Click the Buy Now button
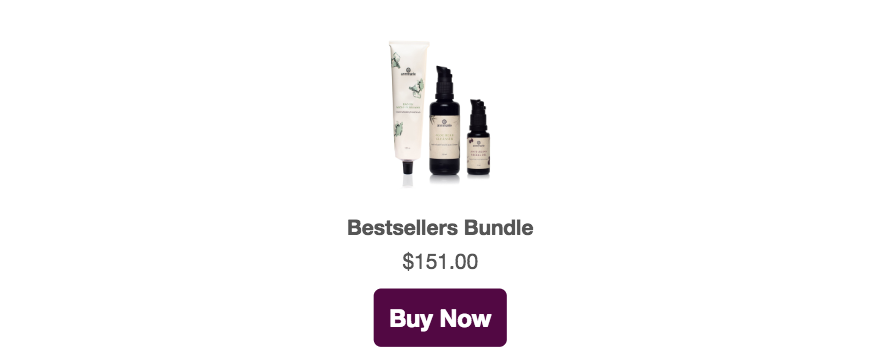 pyautogui.click(x=440, y=318)
